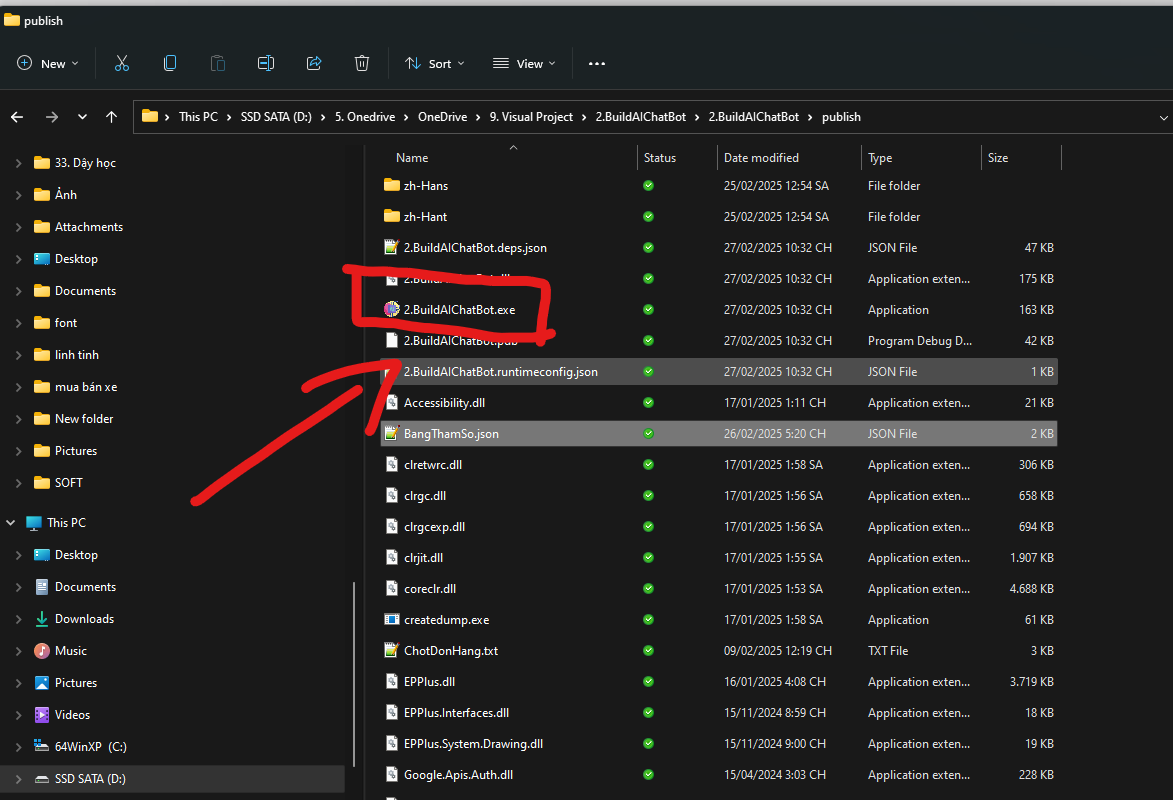
Task: Click the Delete trash can icon
Action: pos(362,63)
